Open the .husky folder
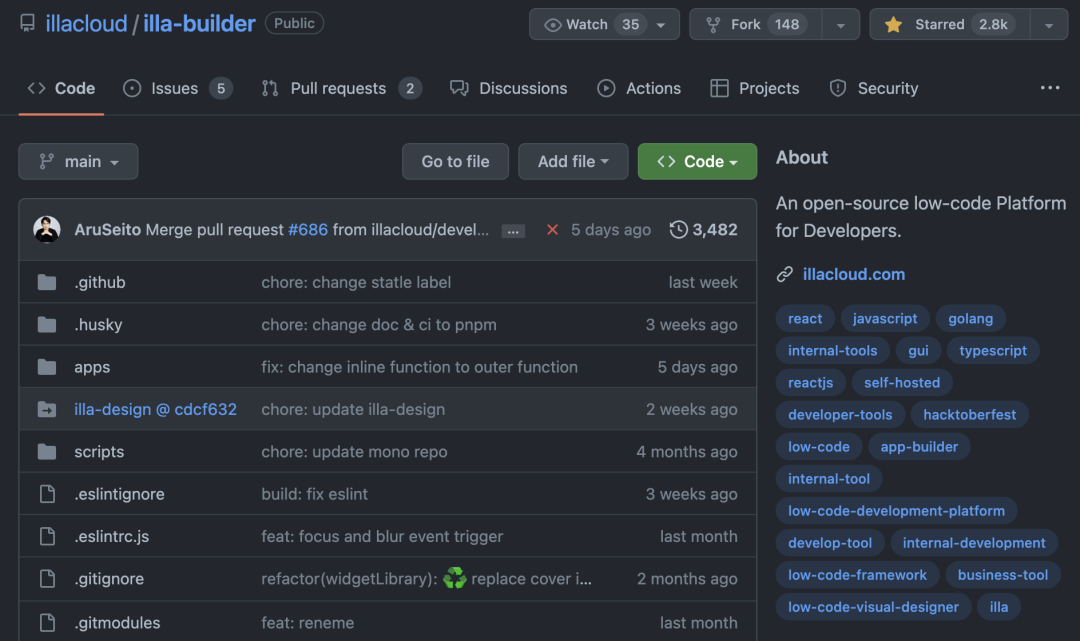 click(98, 324)
